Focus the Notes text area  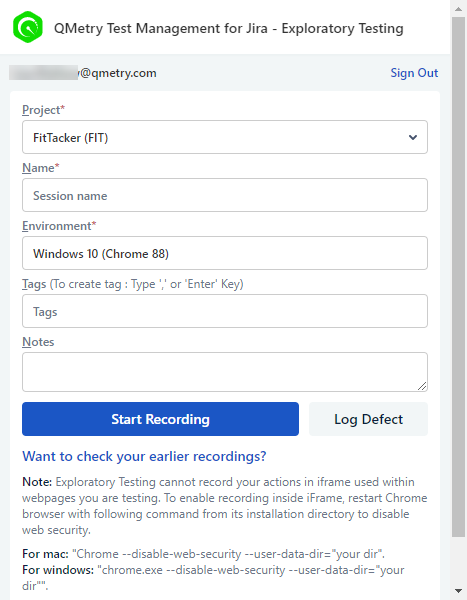tap(225, 372)
